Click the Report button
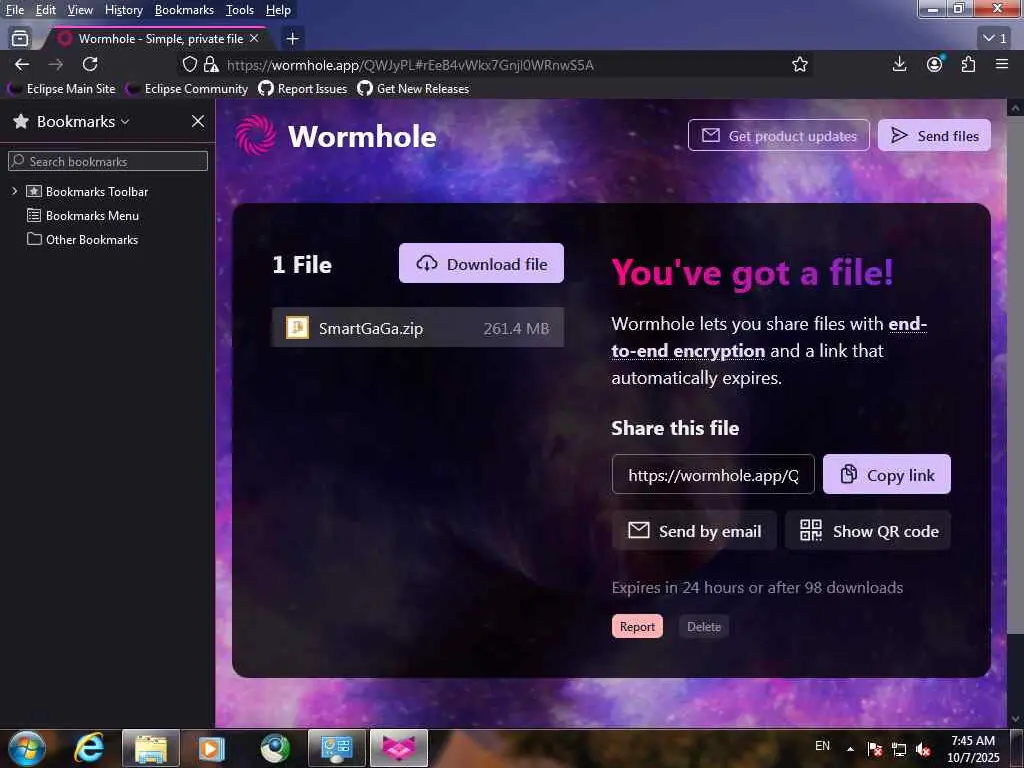Viewport: 1024px width, 768px height. (x=637, y=626)
